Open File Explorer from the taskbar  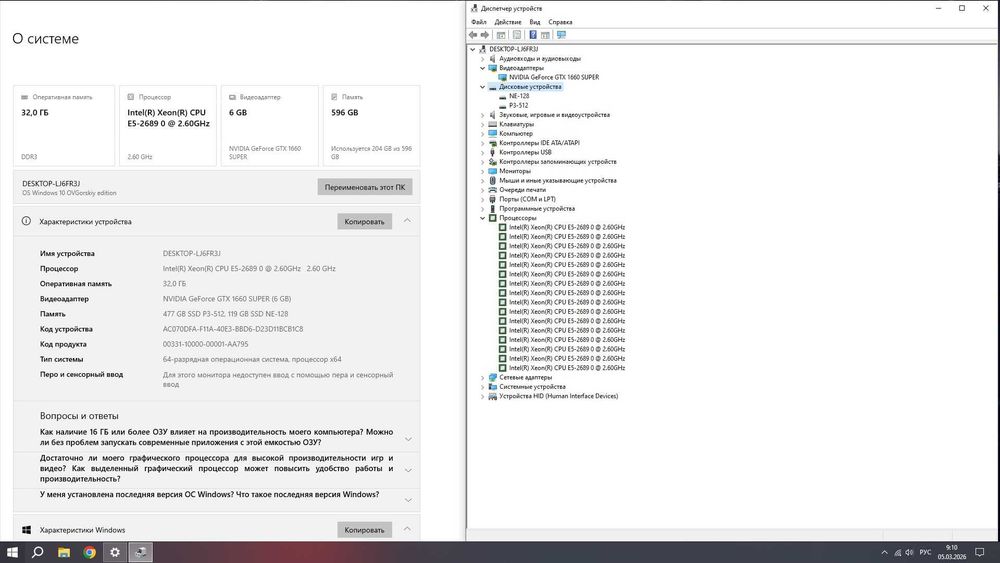pyautogui.click(x=64, y=552)
